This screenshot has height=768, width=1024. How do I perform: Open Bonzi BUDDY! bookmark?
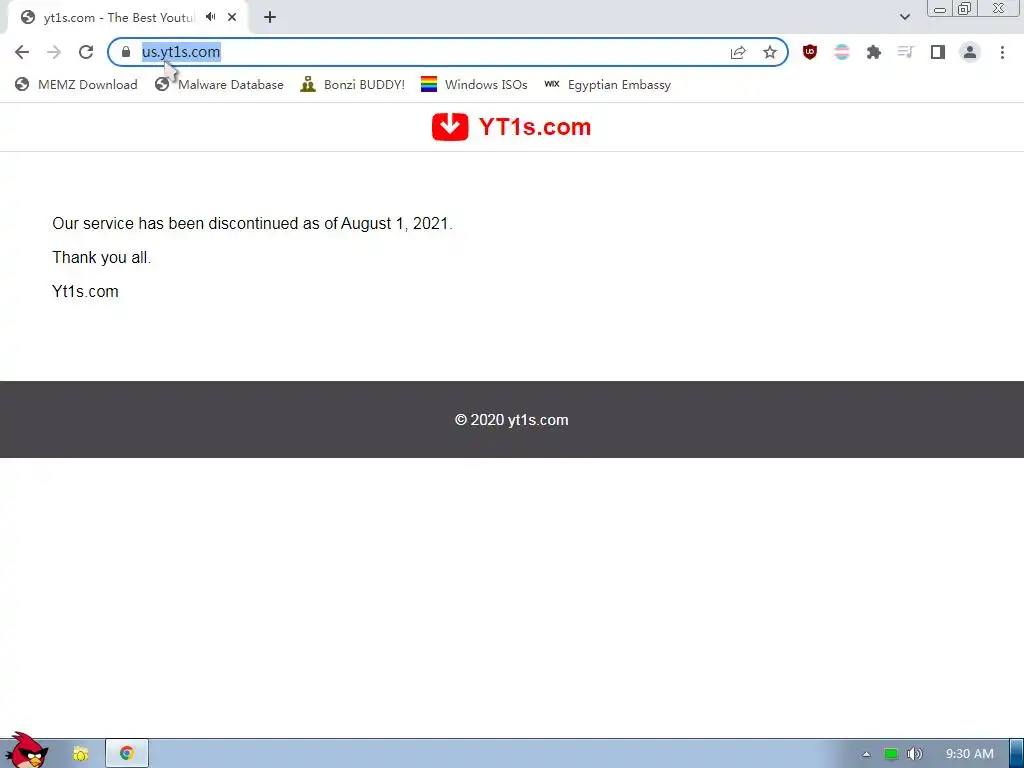353,84
